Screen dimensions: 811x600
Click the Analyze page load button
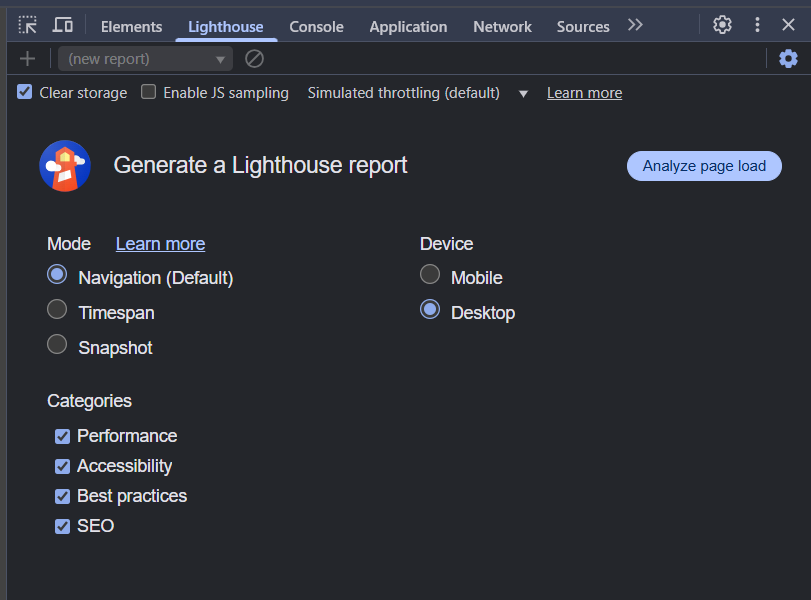pos(704,166)
